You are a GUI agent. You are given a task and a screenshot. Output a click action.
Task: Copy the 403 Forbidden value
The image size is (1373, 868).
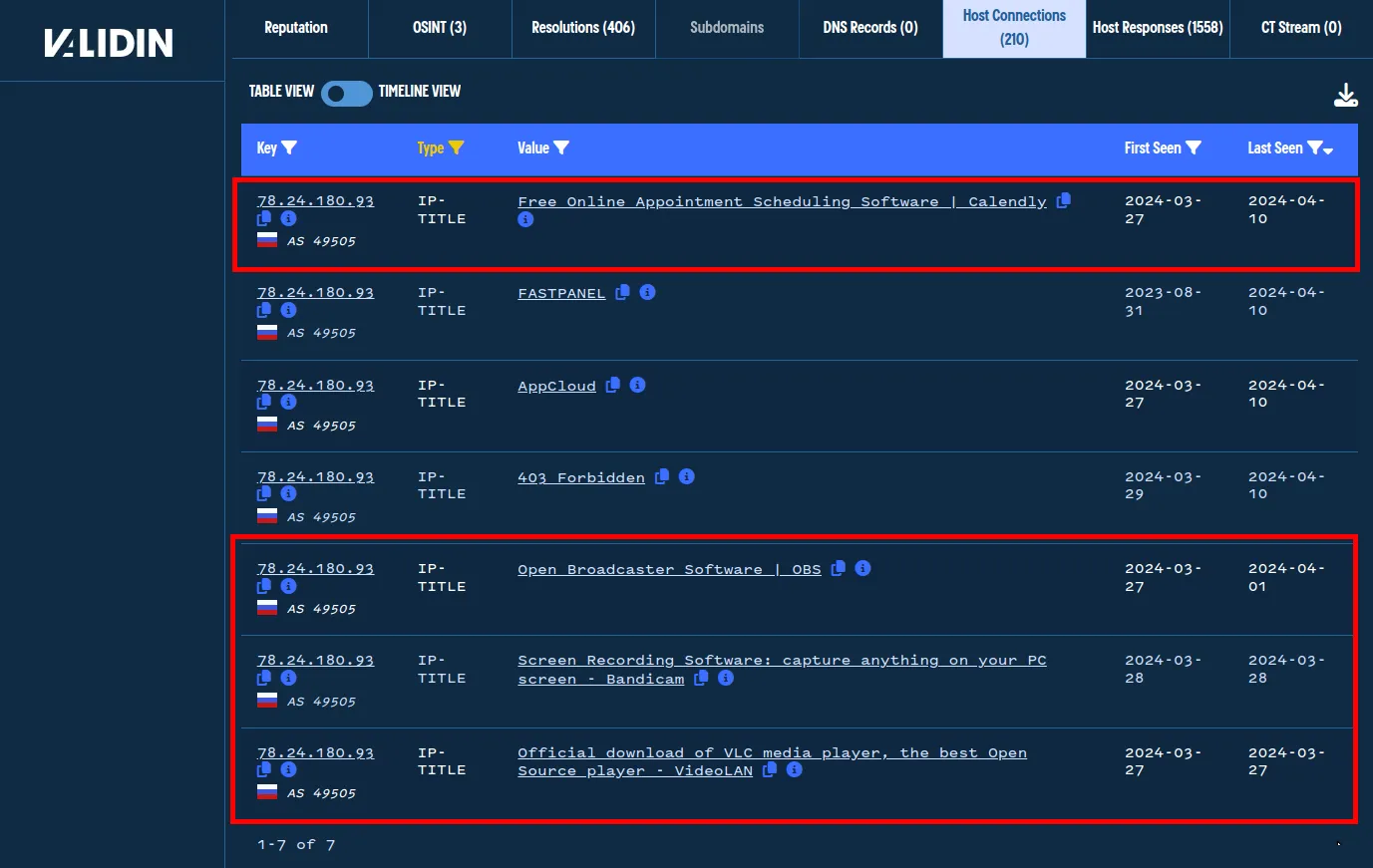click(662, 476)
